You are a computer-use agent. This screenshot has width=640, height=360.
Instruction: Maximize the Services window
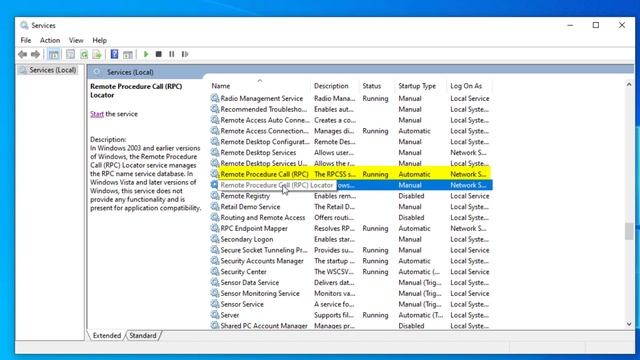(596, 25)
